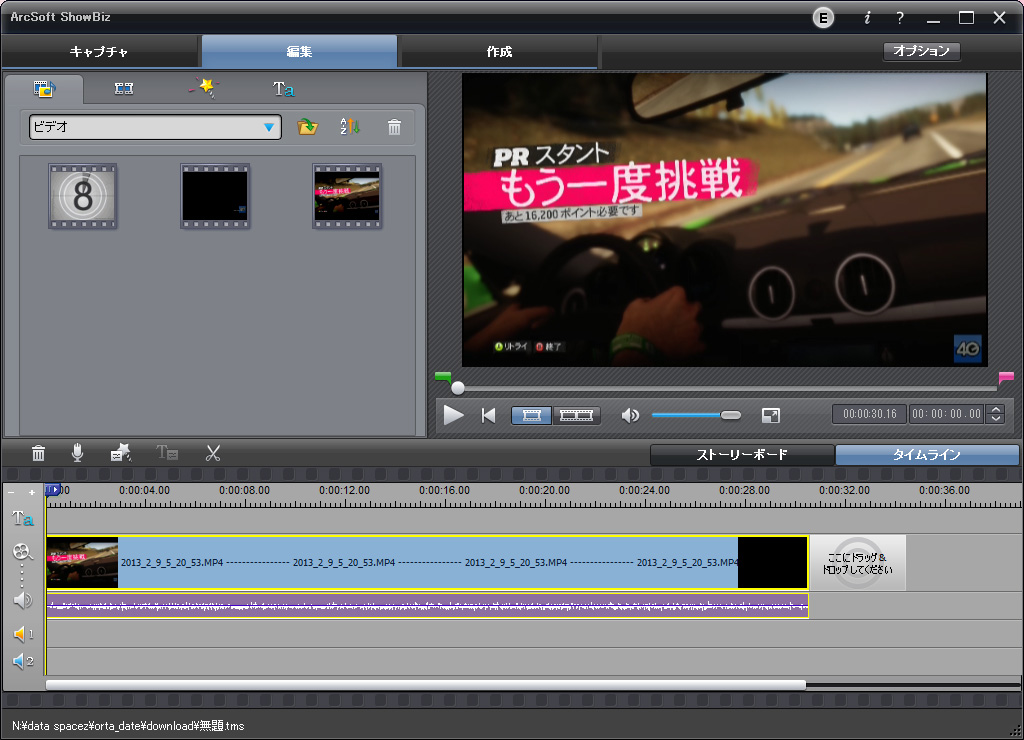The width and height of the screenshot is (1024, 740).
Task: Switch to ストーリーボード view
Action: pos(741,455)
